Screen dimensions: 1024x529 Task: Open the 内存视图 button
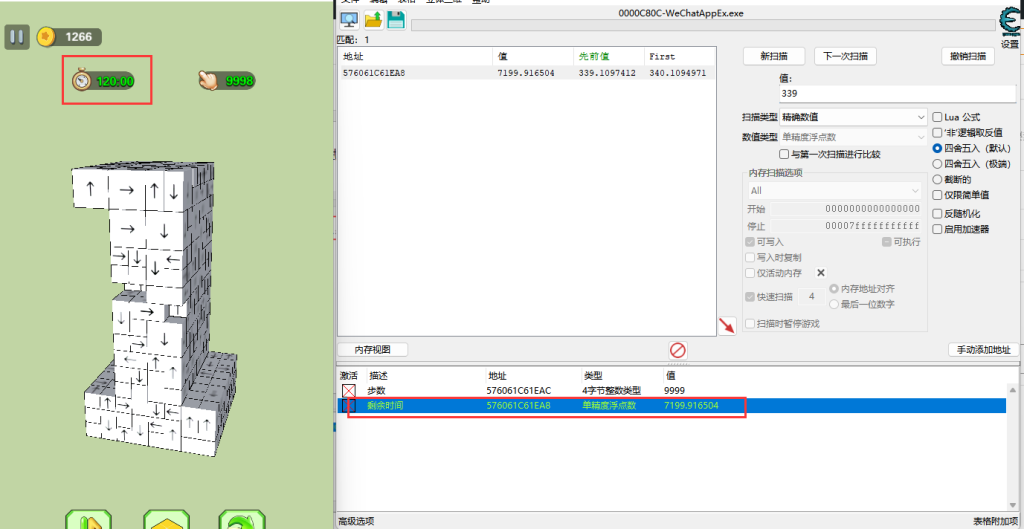[x=372, y=349]
